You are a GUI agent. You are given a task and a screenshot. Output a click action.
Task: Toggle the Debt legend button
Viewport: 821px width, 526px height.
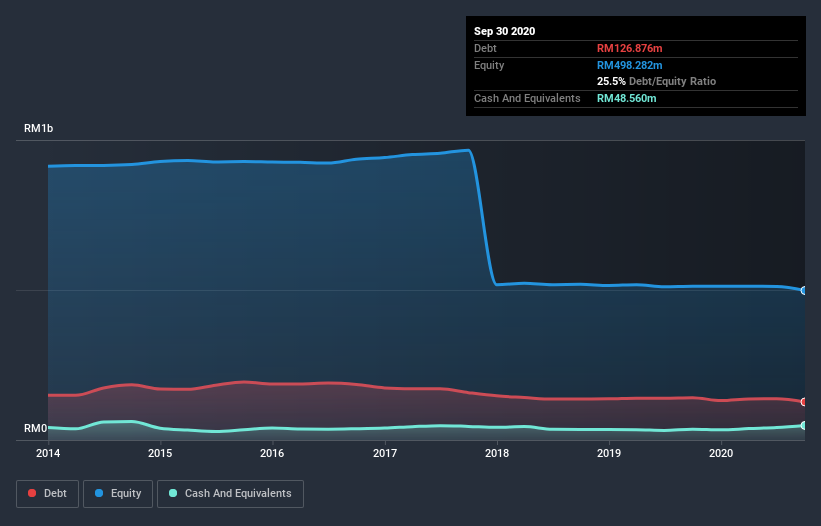[48, 494]
